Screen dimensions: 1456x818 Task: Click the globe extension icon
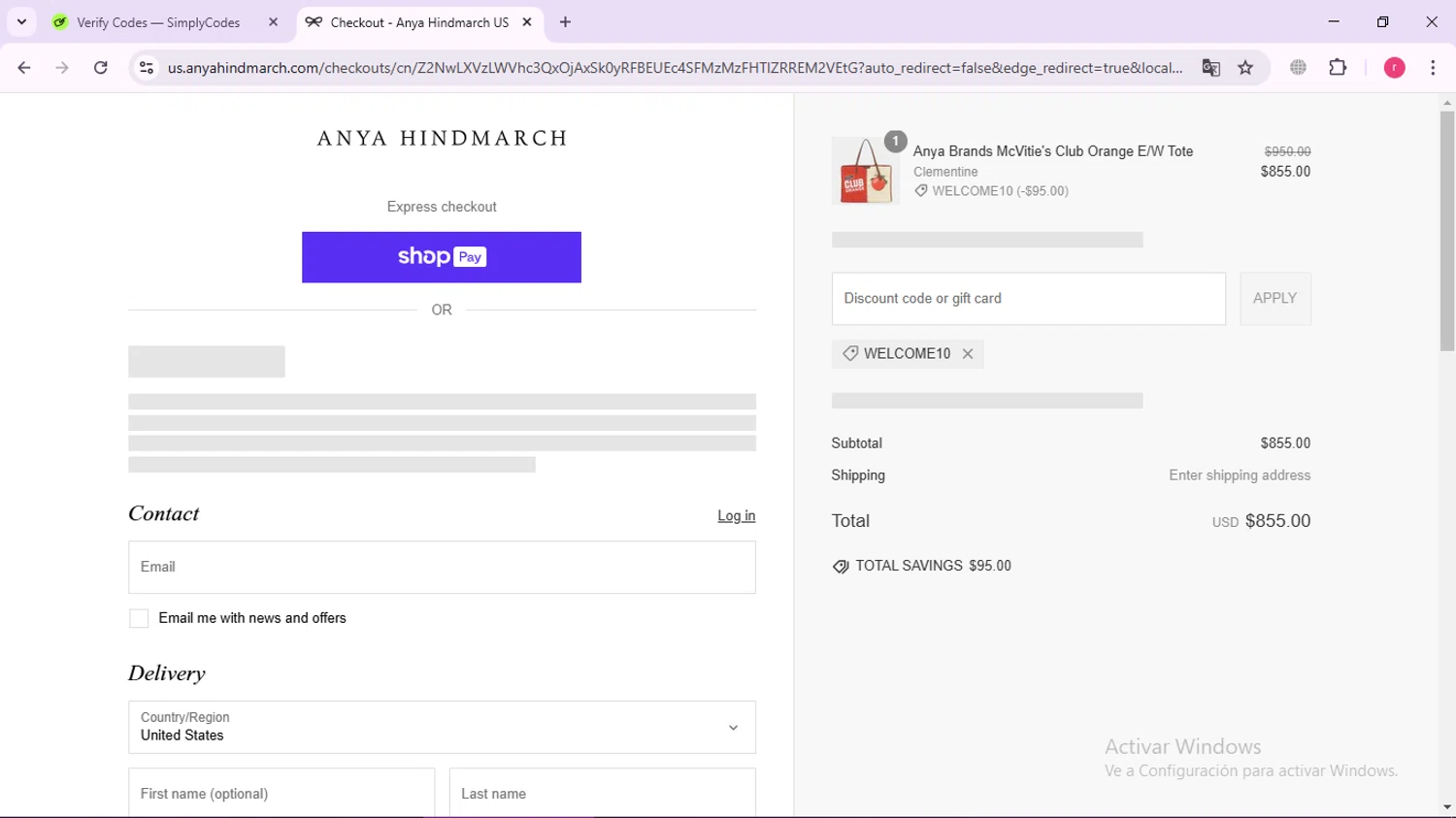[x=1298, y=68]
